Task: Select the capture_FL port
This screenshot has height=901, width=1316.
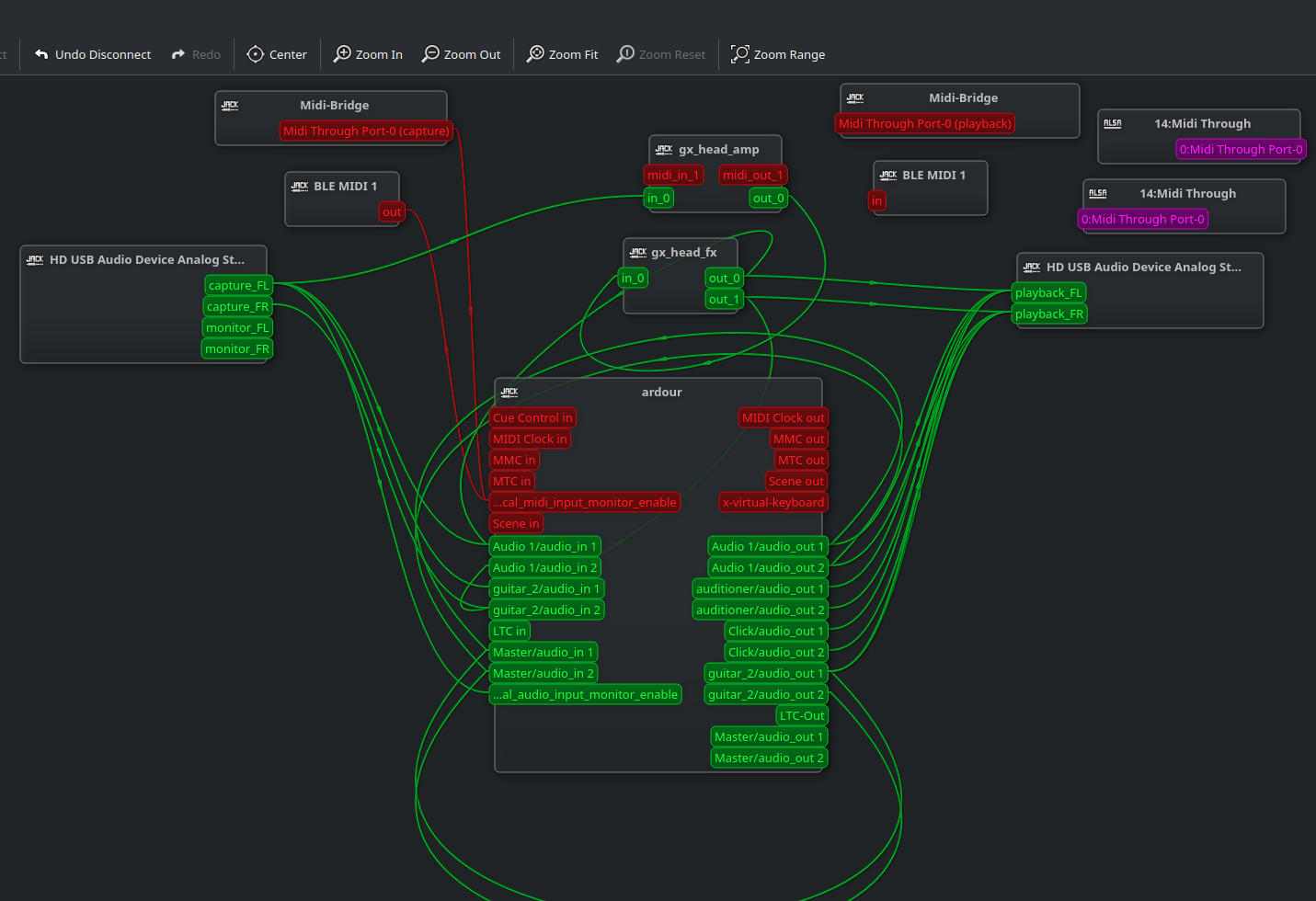Action: (239, 285)
